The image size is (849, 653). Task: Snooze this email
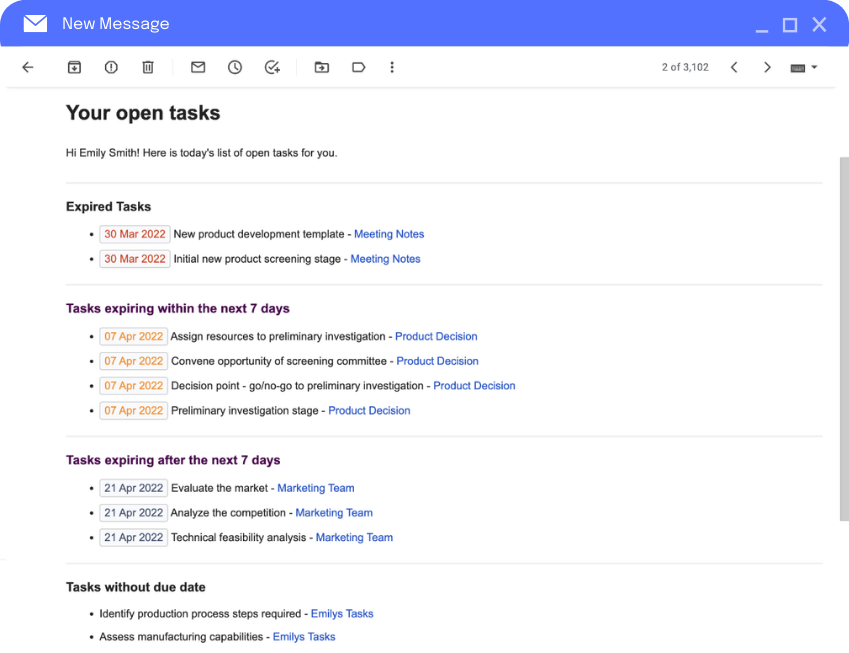tap(234, 67)
